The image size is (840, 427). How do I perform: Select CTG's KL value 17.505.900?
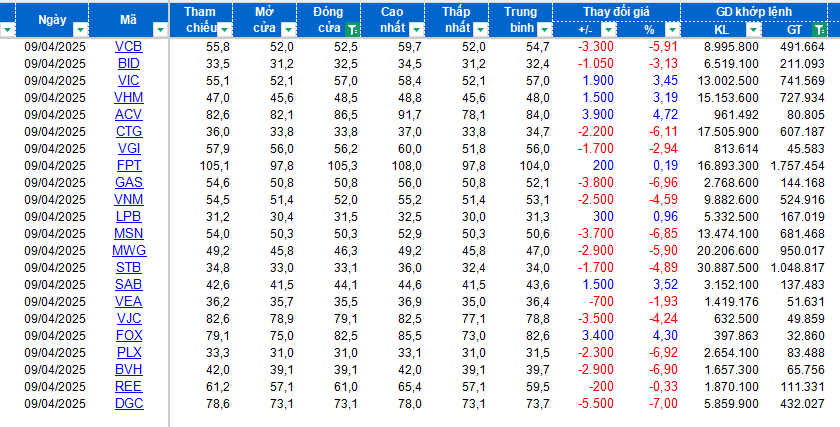click(x=728, y=131)
